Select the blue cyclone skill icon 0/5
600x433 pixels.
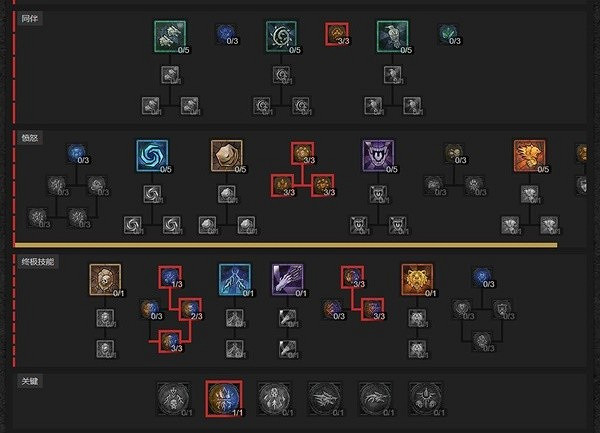(x=152, y=155)
